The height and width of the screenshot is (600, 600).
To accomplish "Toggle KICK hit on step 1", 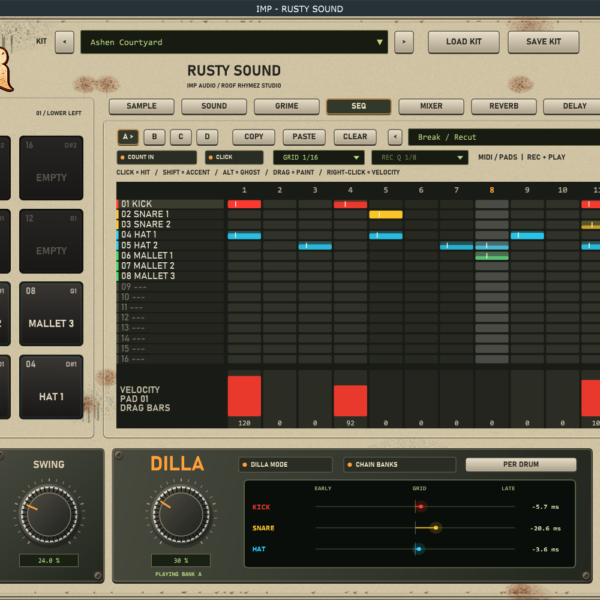I will (244, 204).
